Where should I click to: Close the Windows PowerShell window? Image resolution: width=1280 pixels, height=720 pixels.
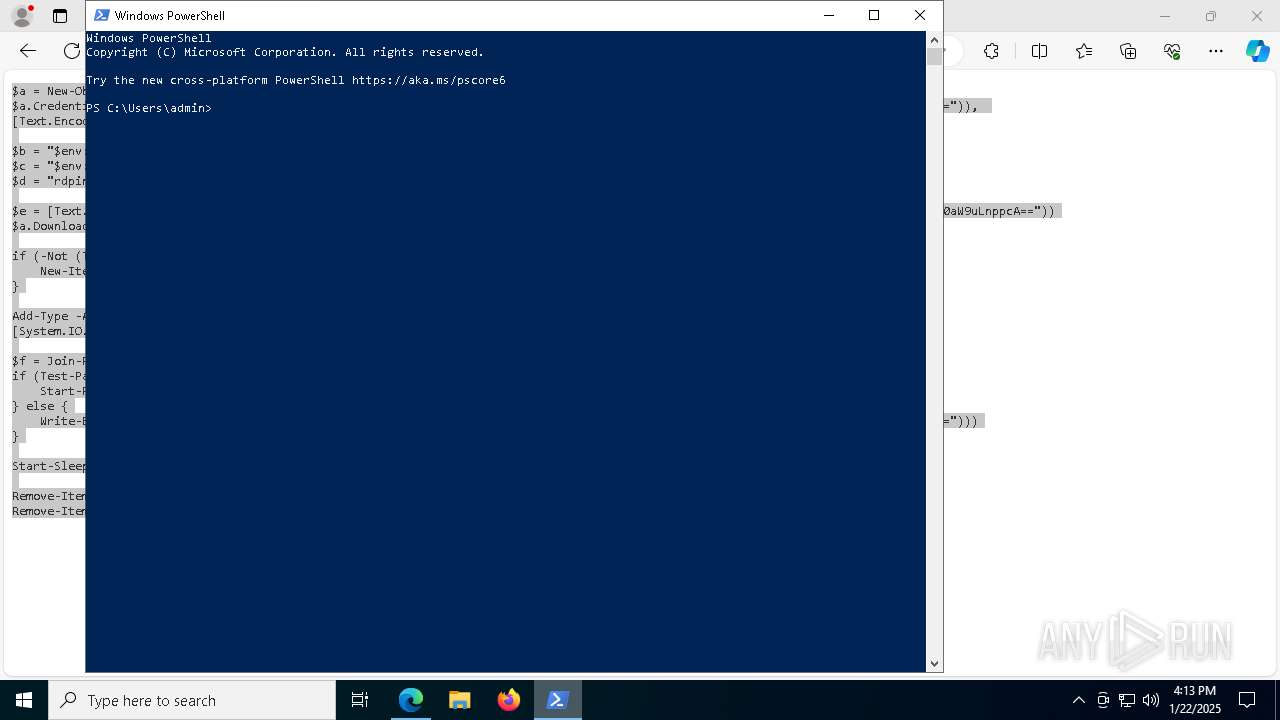[920, 15]
